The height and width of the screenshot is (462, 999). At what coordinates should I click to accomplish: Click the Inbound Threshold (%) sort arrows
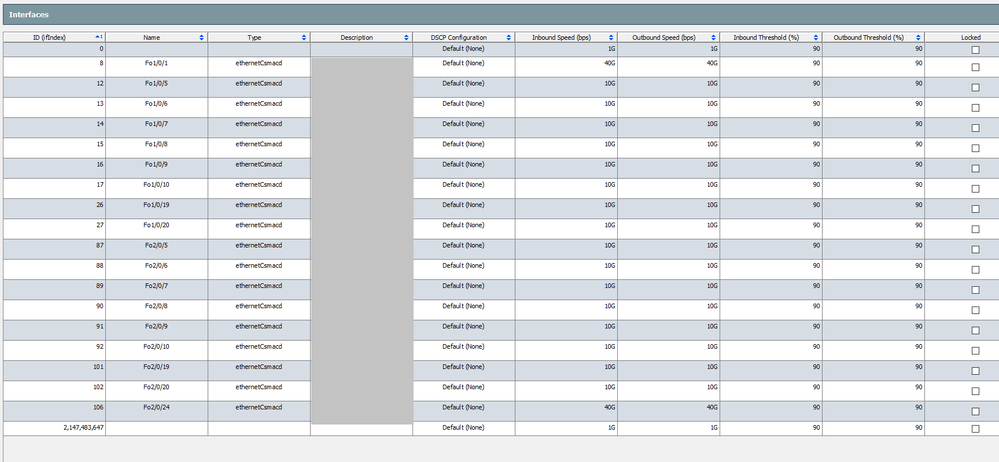(x=816, y=38)
